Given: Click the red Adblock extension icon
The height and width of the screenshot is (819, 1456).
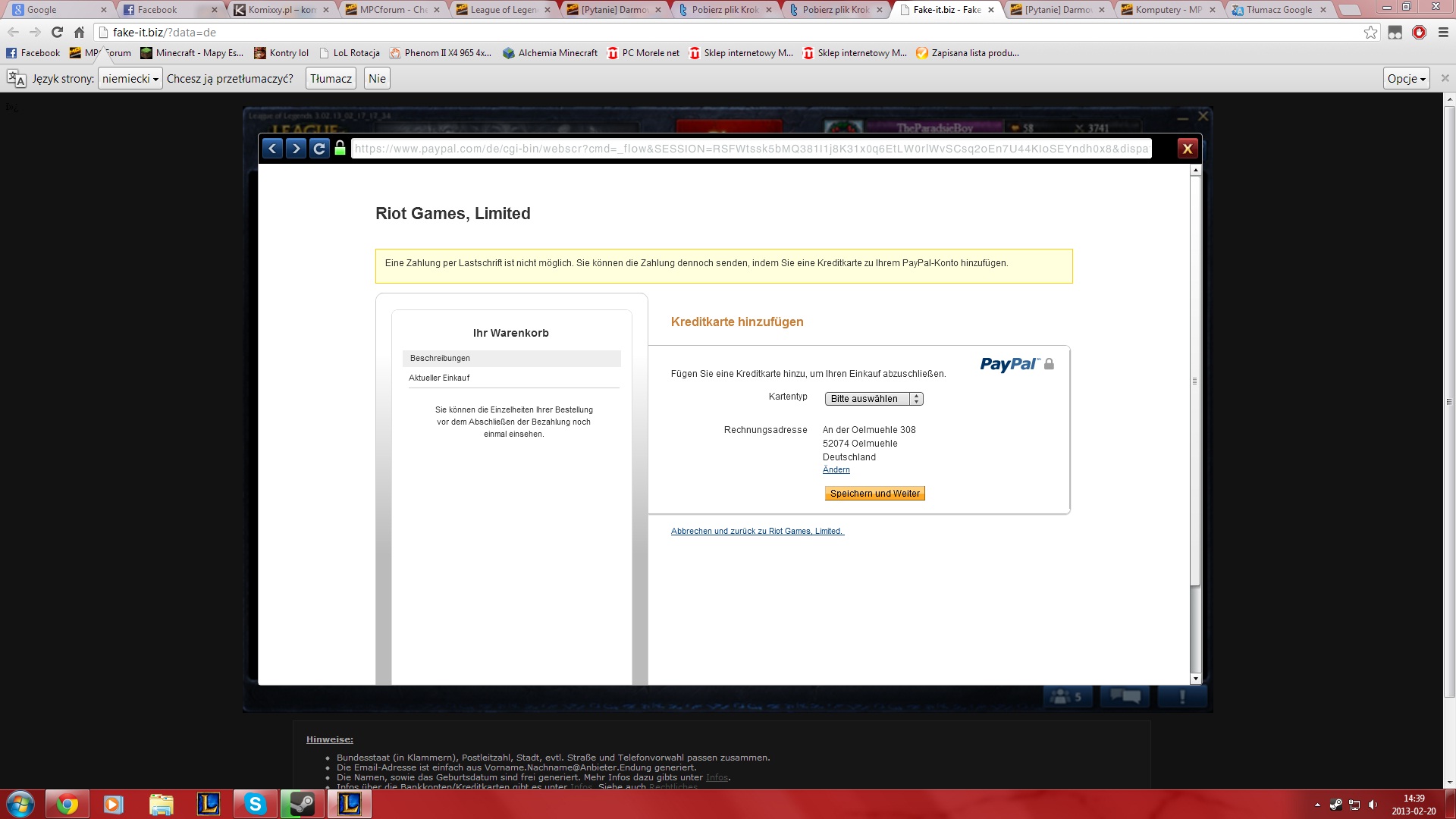Looking at the screenshot, I should click(1419, 33).
